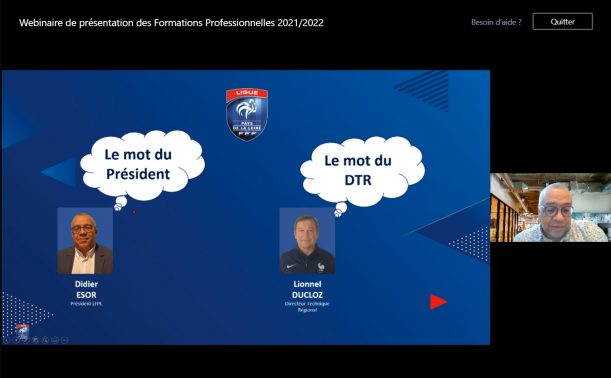Click Didier ESOR's portrait photo

(85, 241)
